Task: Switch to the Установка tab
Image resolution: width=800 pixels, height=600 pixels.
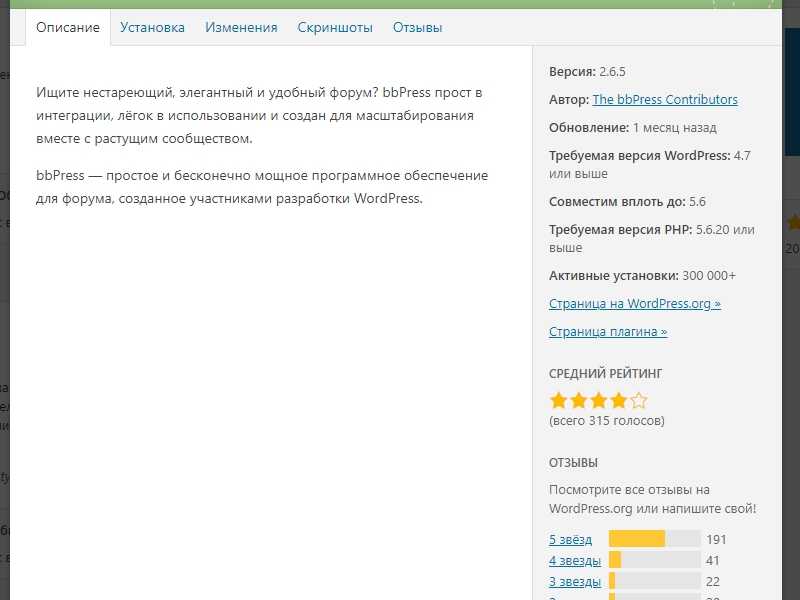Action: pyautogui.click(x=152, y=28)
